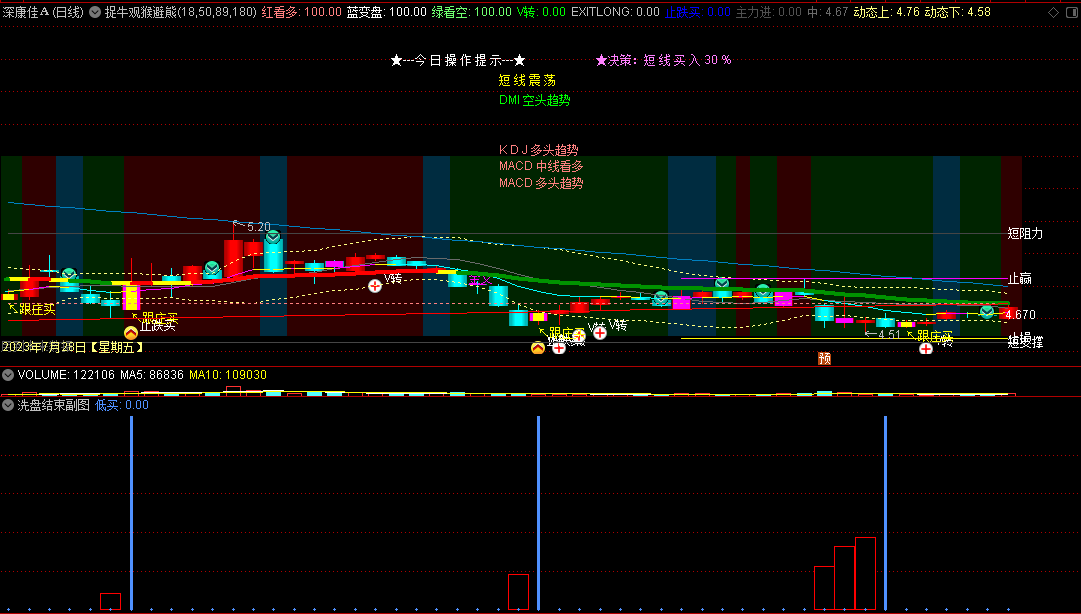Click the panel layout icon beside the diamond
Image resolution: width=1081 pixels, height=614 pixels.
click(1071, 12)
